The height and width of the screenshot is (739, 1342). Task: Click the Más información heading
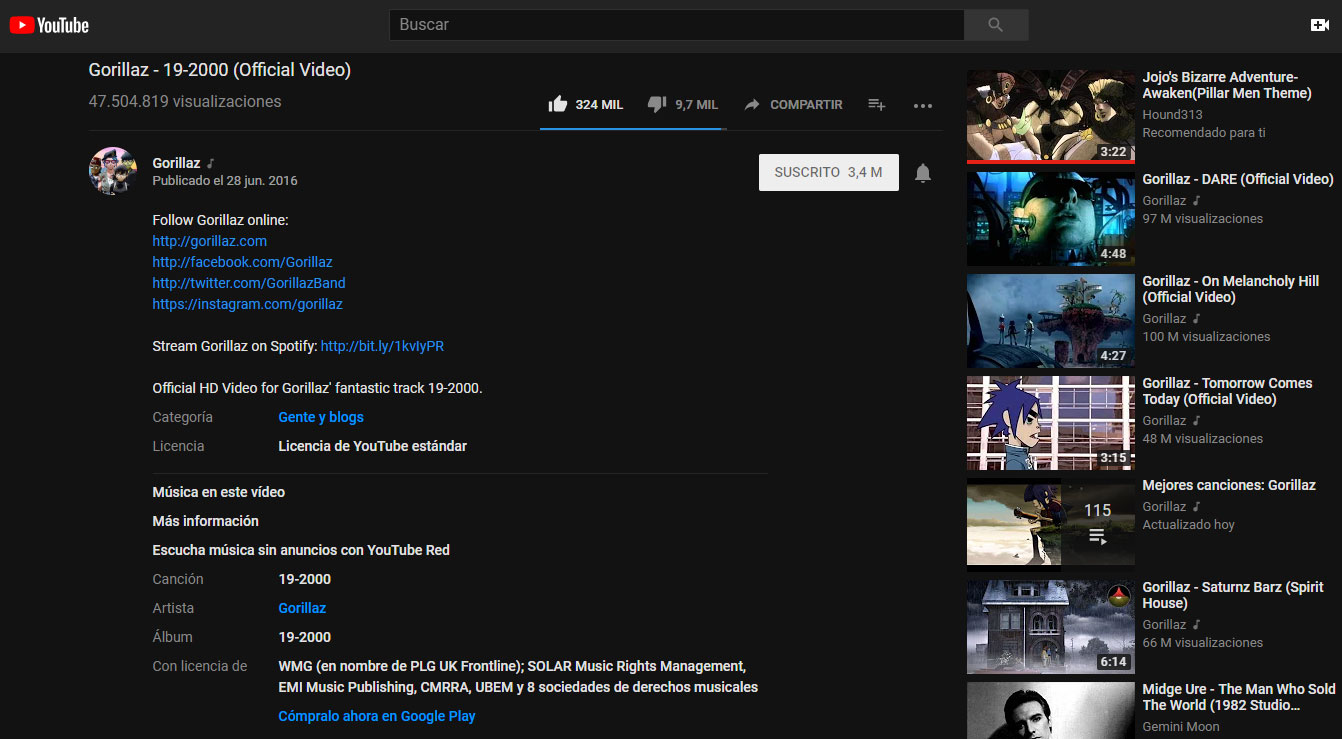(205, 521)
